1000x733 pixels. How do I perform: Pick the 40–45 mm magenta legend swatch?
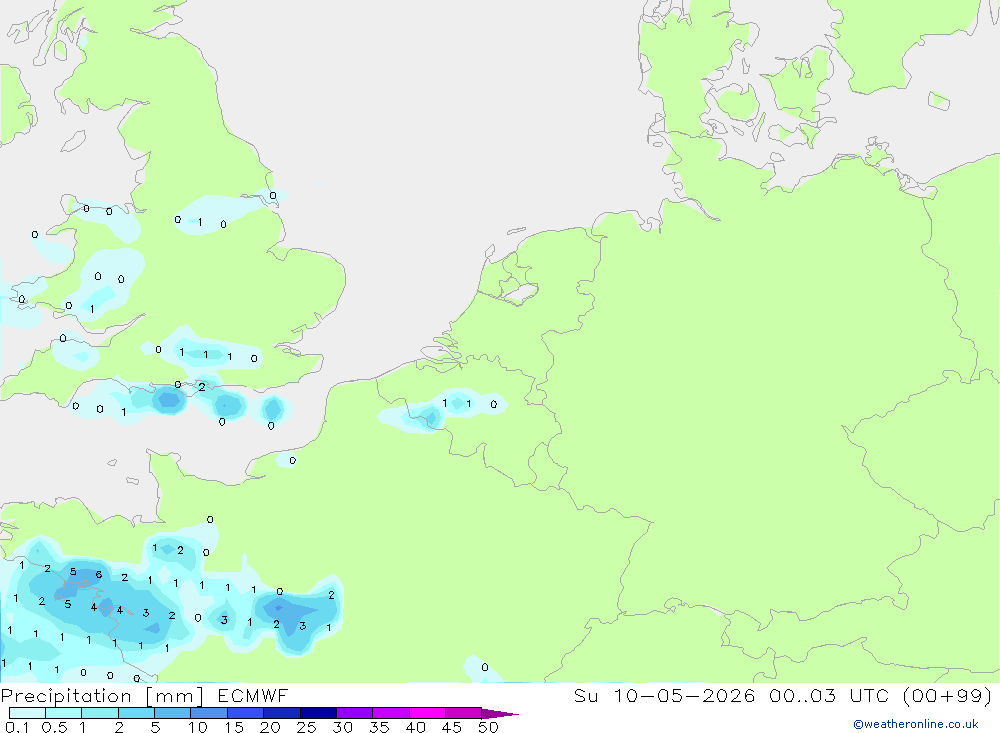coord(427,713)
